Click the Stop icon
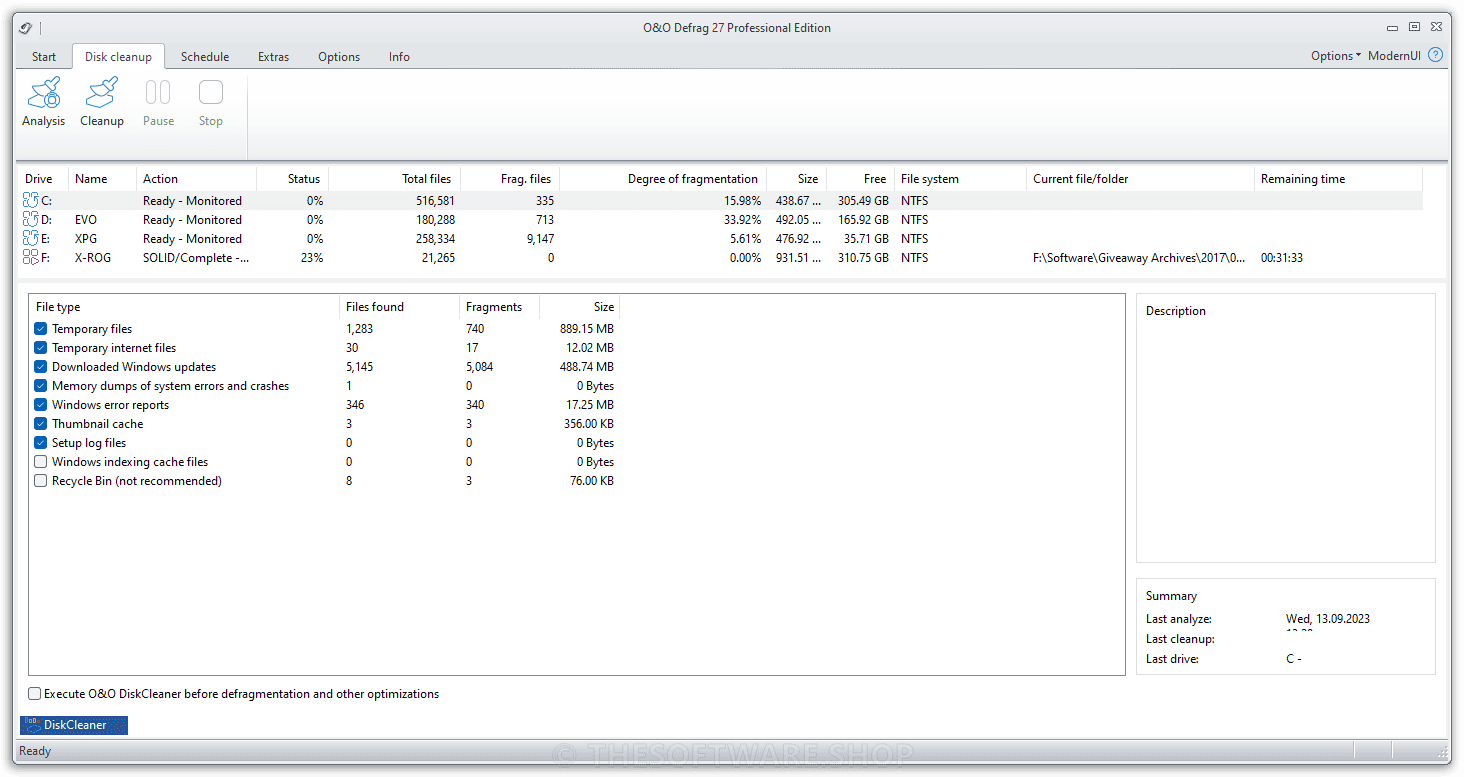This screenshot has height=777, width=1464. pyautogui.click(x=211, y=93)
